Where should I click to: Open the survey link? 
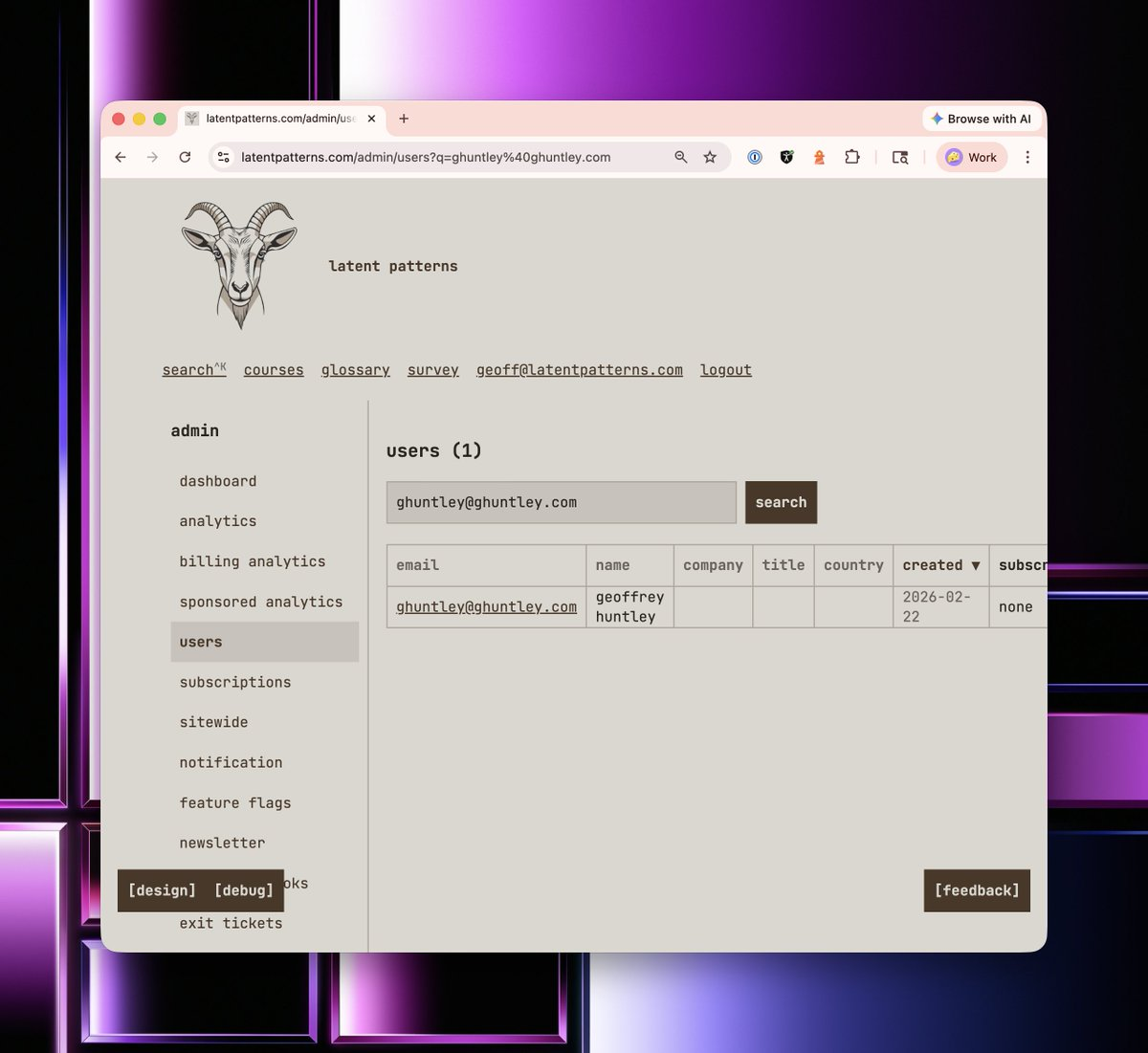[433, 370]
